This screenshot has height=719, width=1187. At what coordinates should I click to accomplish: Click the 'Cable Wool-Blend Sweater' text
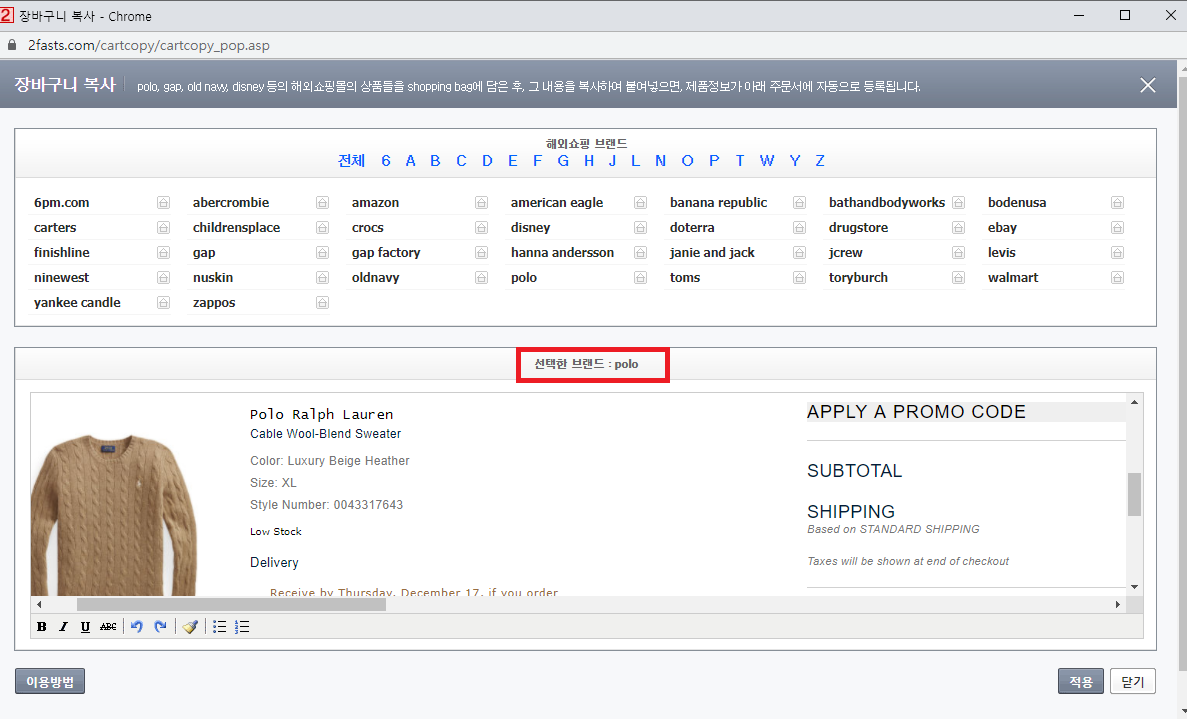coord(326,434)
